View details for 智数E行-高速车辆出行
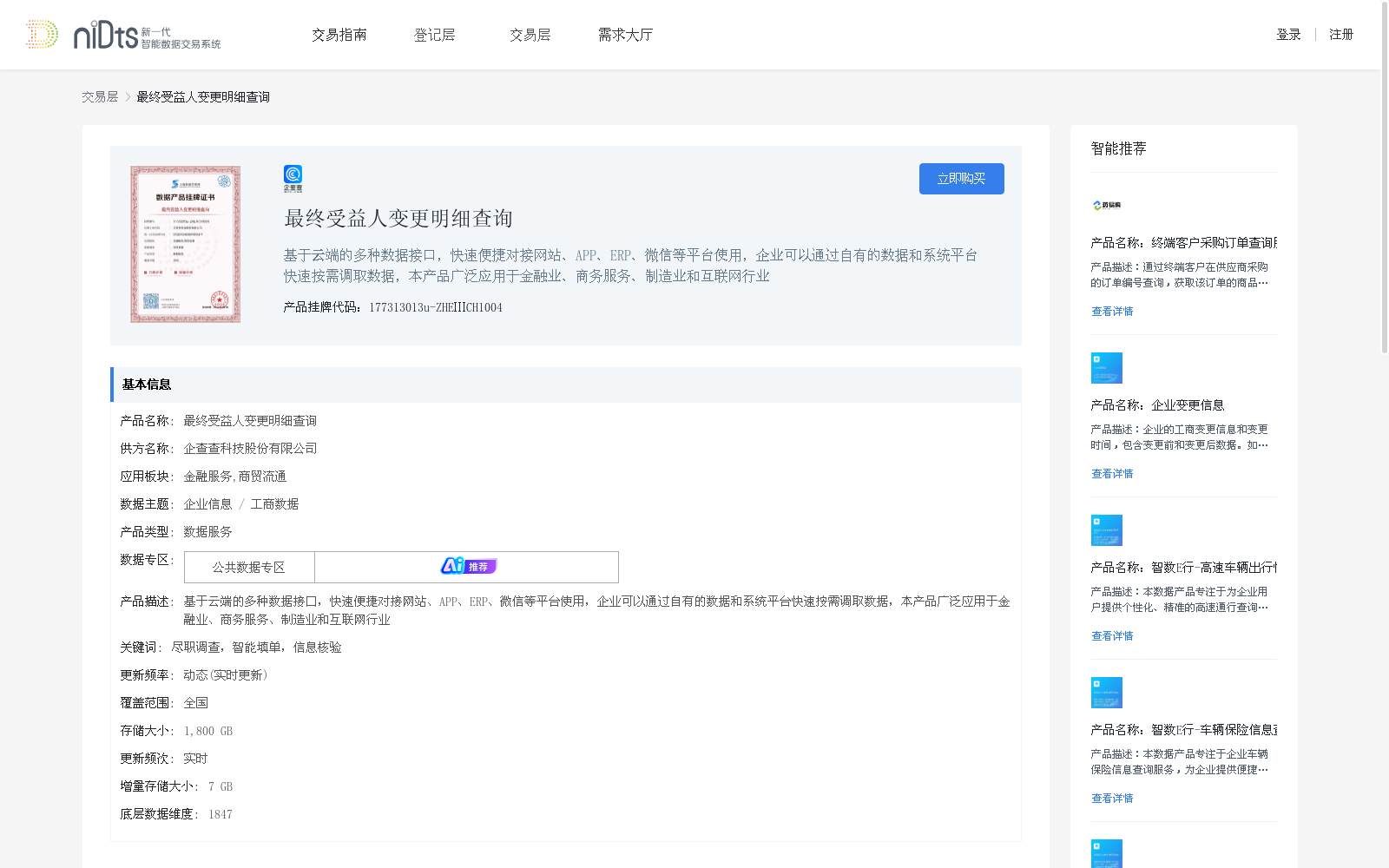This screenshot has height=868, width=1389. pos(1112,636)
